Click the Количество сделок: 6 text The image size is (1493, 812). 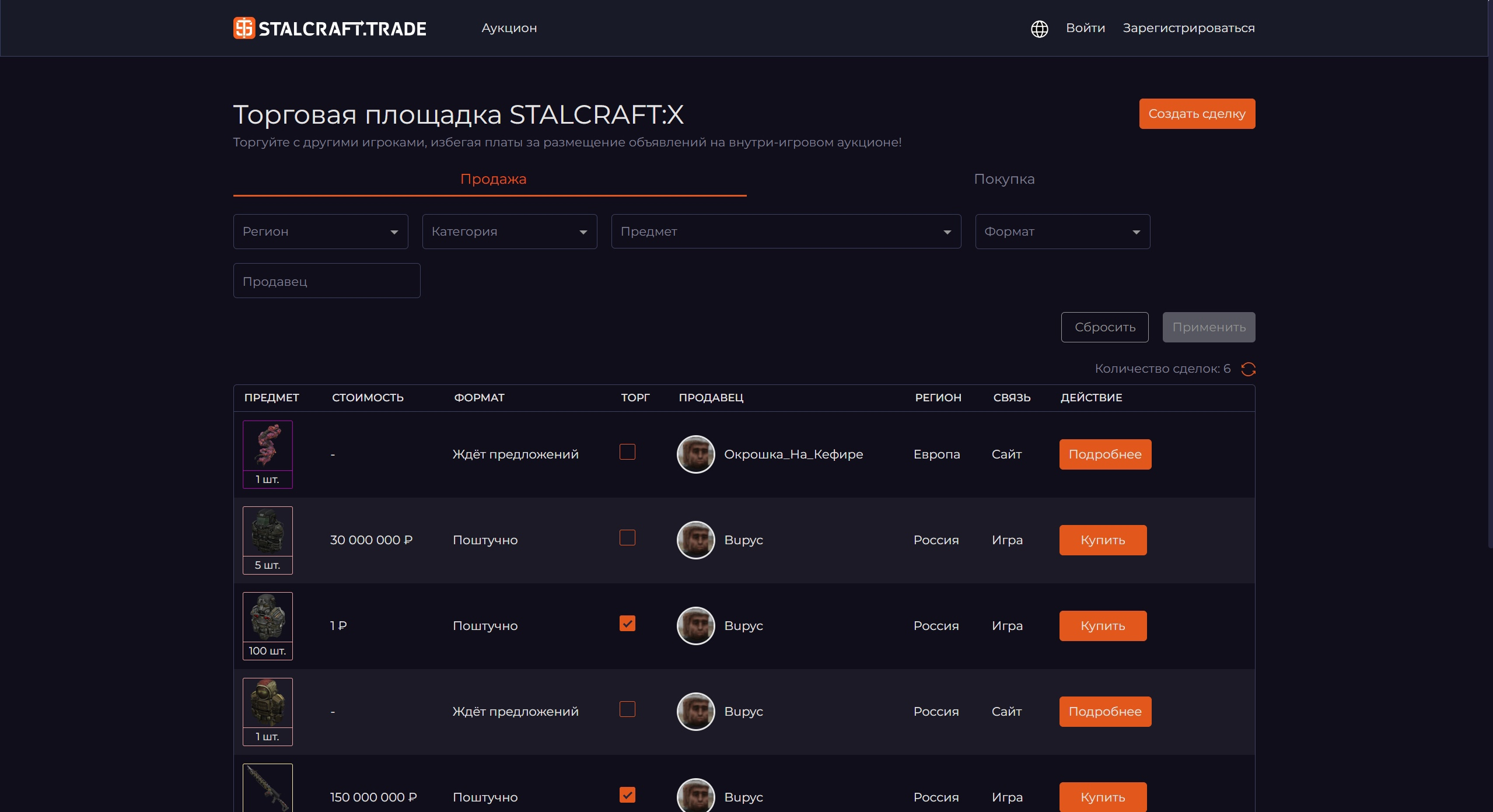tap(1162, 369)
